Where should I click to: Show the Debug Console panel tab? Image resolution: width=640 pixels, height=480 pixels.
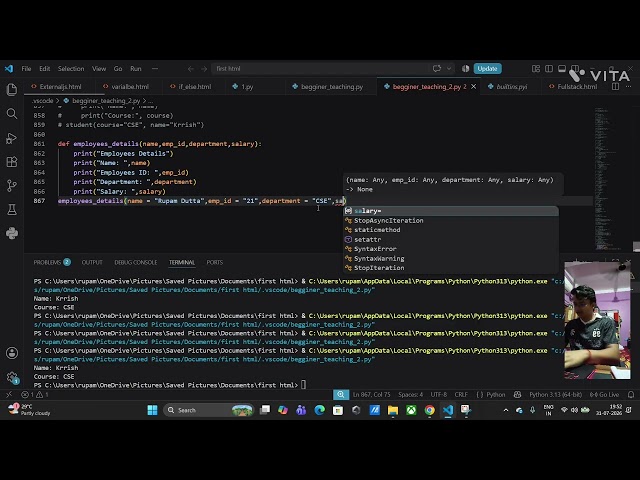pyautogui.click(x=136, y=262)
